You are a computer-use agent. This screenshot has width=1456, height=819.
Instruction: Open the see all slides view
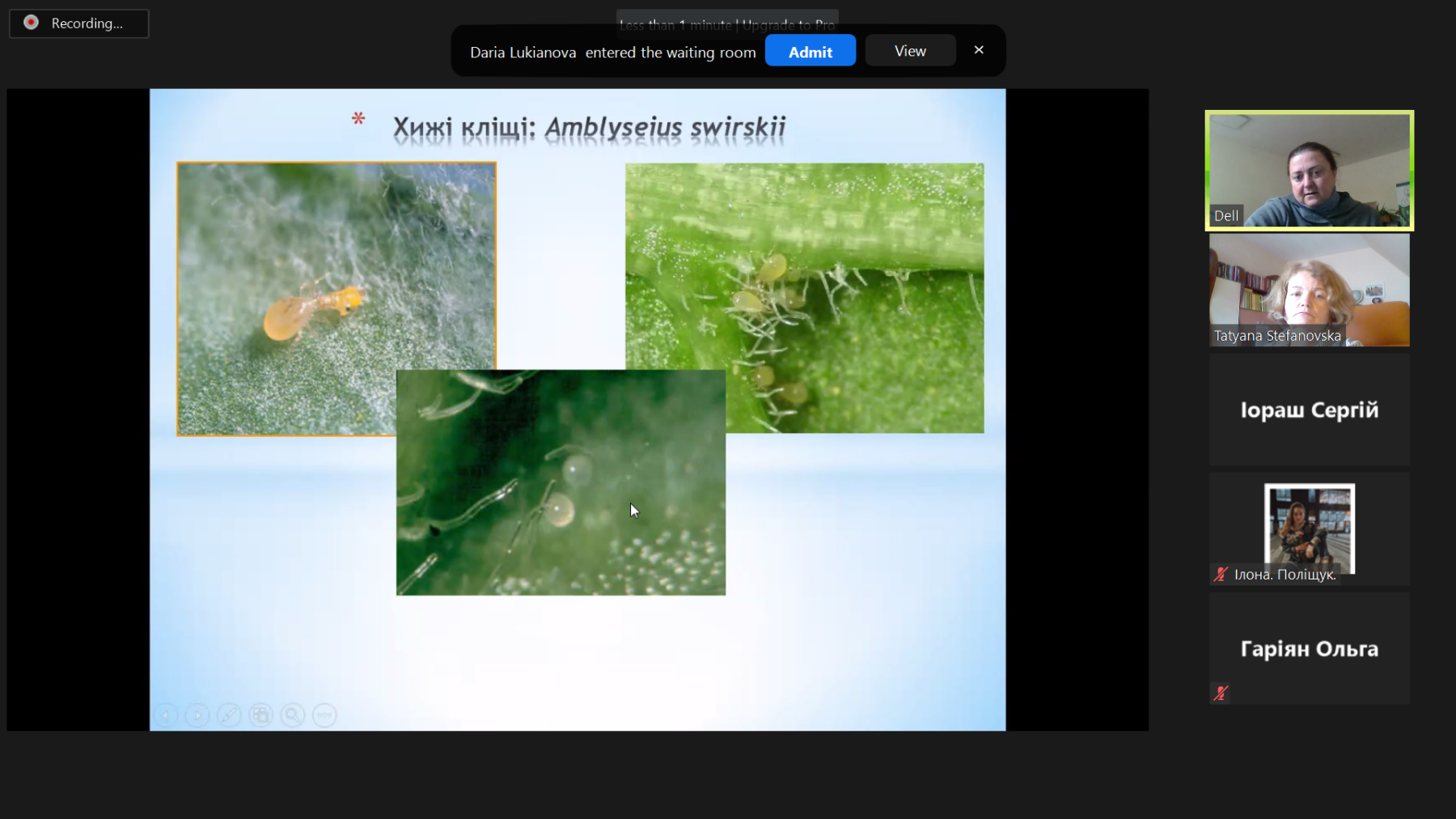(260, 715)
